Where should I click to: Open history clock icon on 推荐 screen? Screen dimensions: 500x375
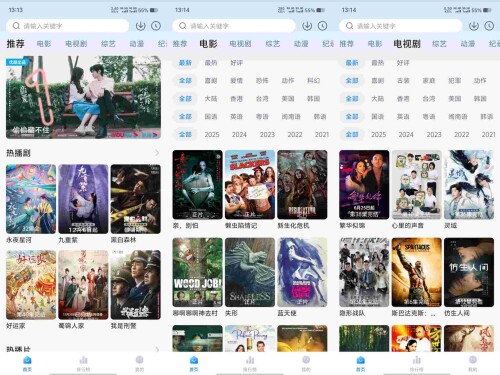pyautogui.click(x=156, y=26)
